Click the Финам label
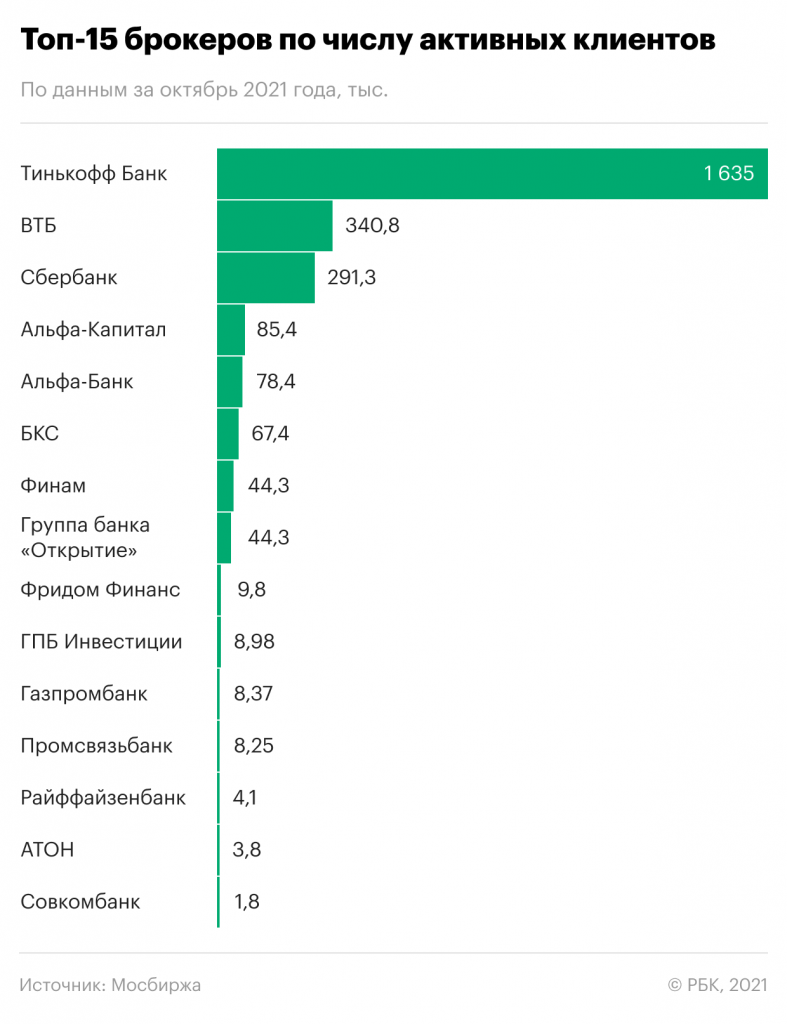Screen dimensions: 787x1024 (x=53, y=486)
